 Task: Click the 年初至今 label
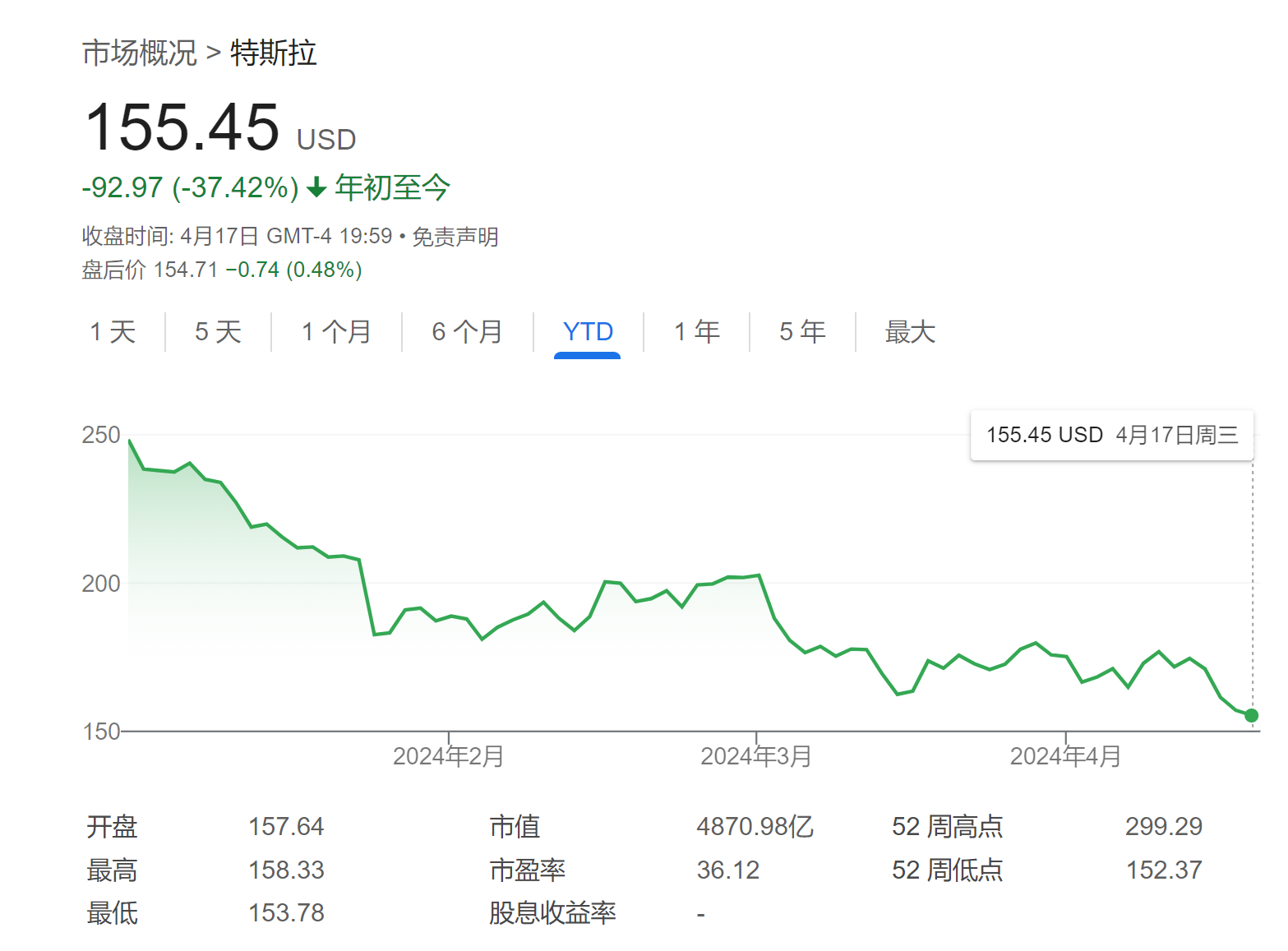coord(393,187)
